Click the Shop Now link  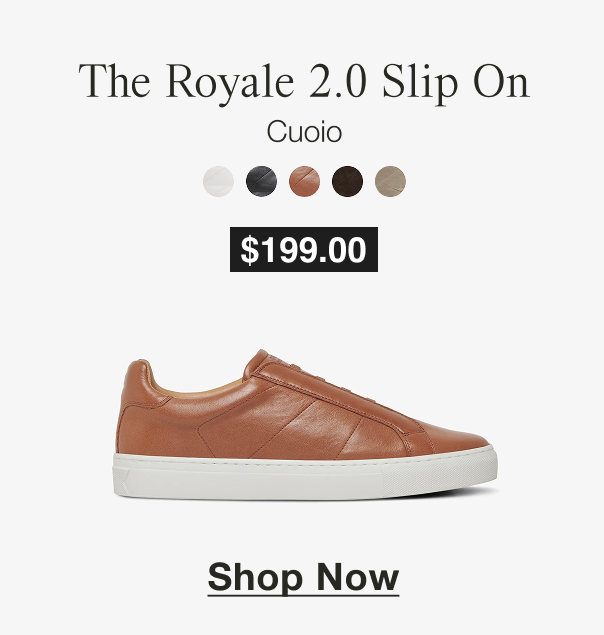pos(303,577)
